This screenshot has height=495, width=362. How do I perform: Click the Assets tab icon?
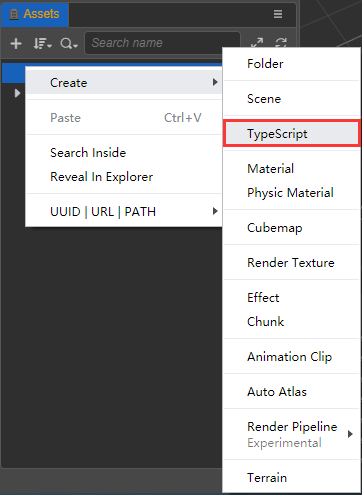(14, 14)
